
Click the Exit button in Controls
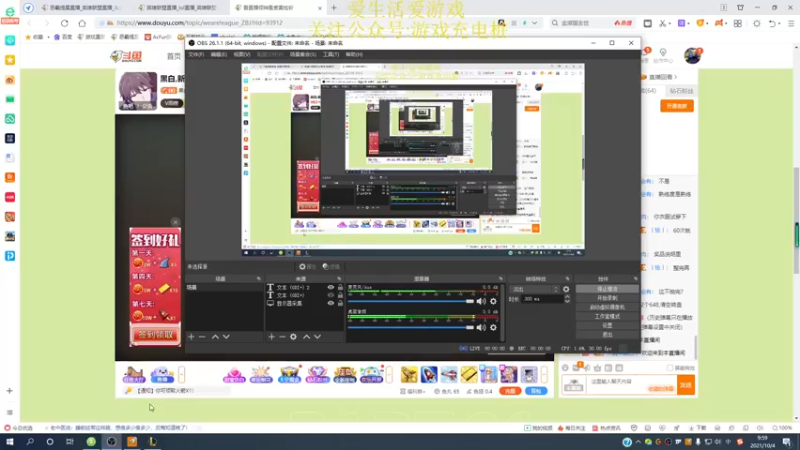[607, 335]
